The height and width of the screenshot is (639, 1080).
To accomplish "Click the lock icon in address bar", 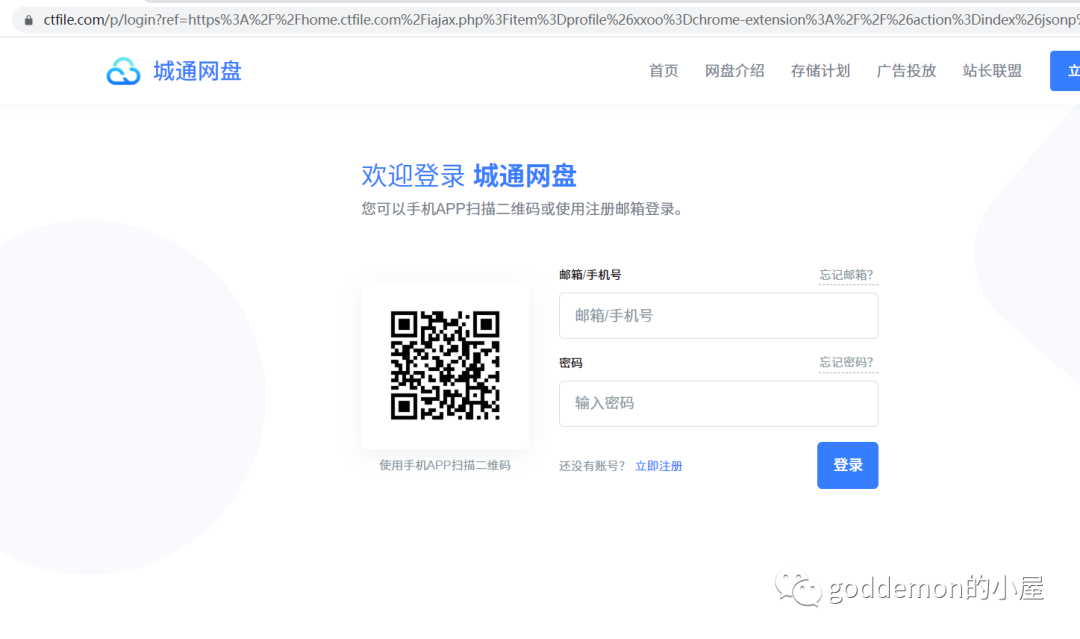I will click(x=28, y=20).
